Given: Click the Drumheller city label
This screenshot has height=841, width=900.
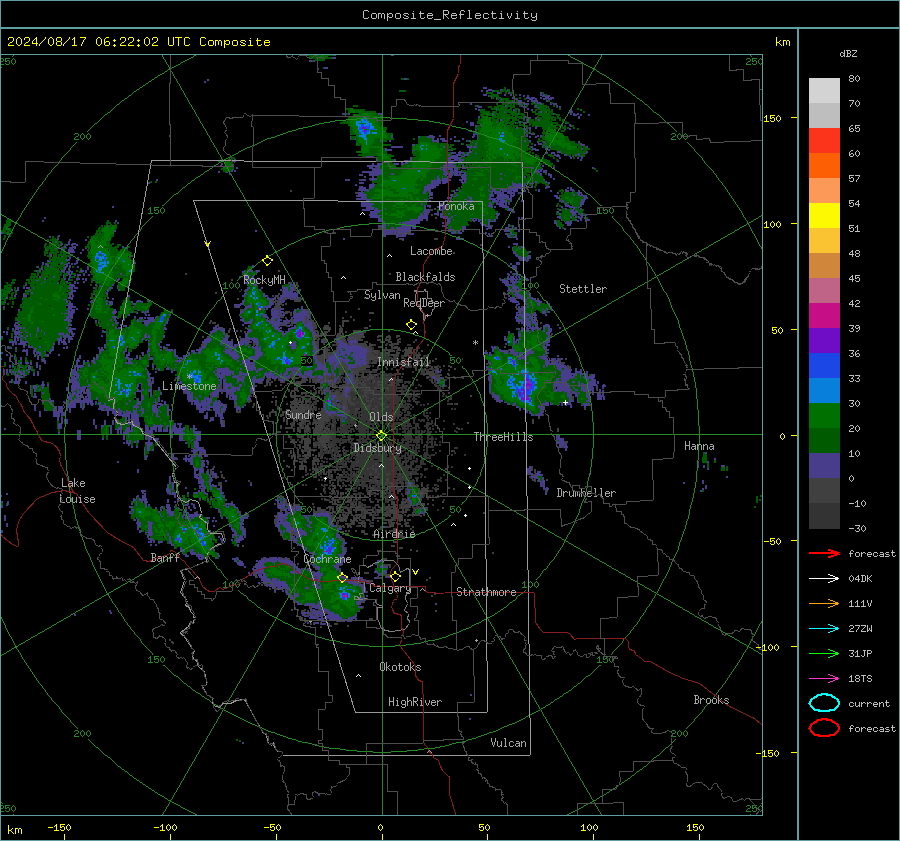Looking at the screenshot, I should click(x=586, y=493).
